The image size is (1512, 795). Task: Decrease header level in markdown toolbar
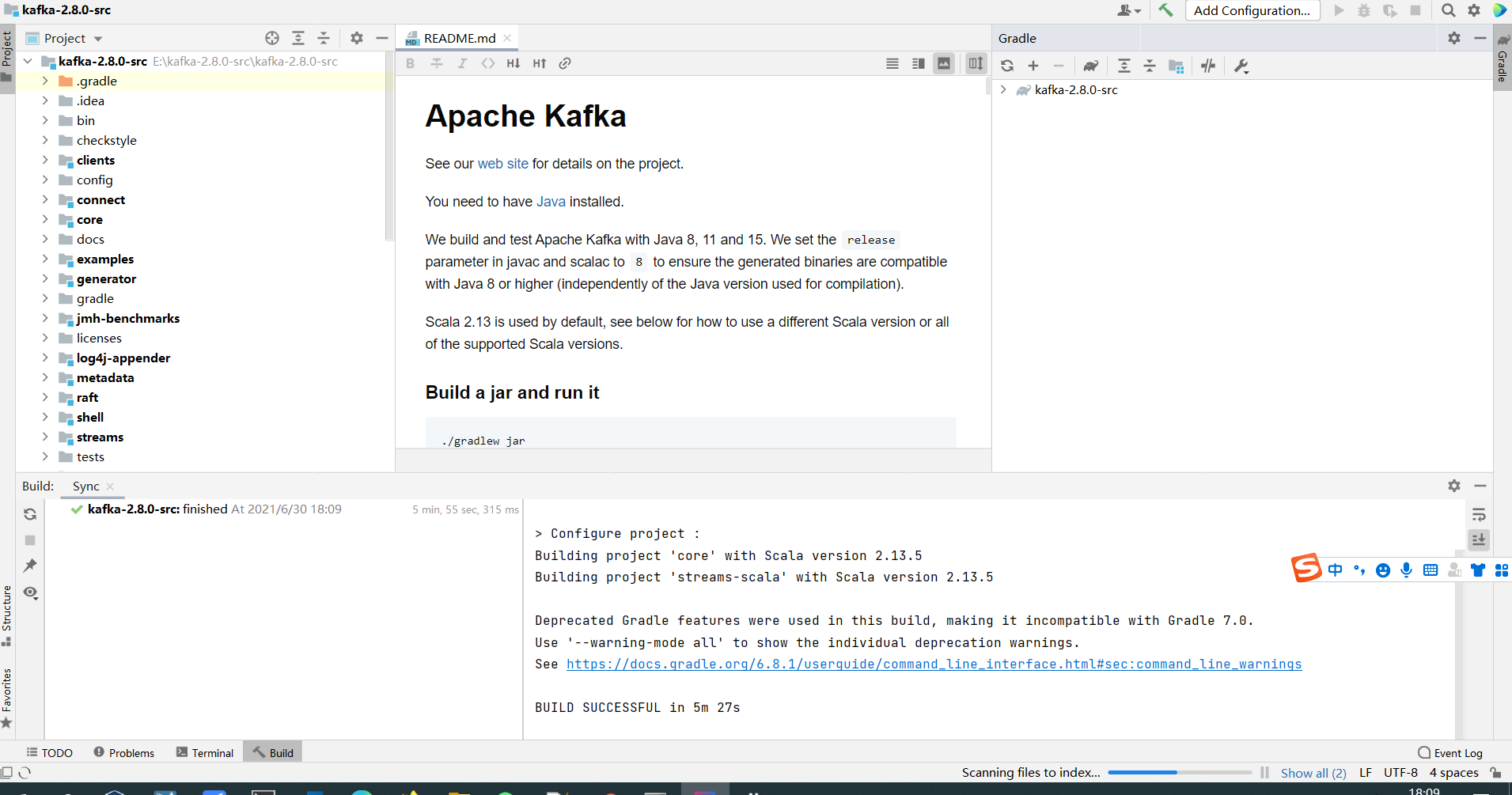[x=513, y=63]
